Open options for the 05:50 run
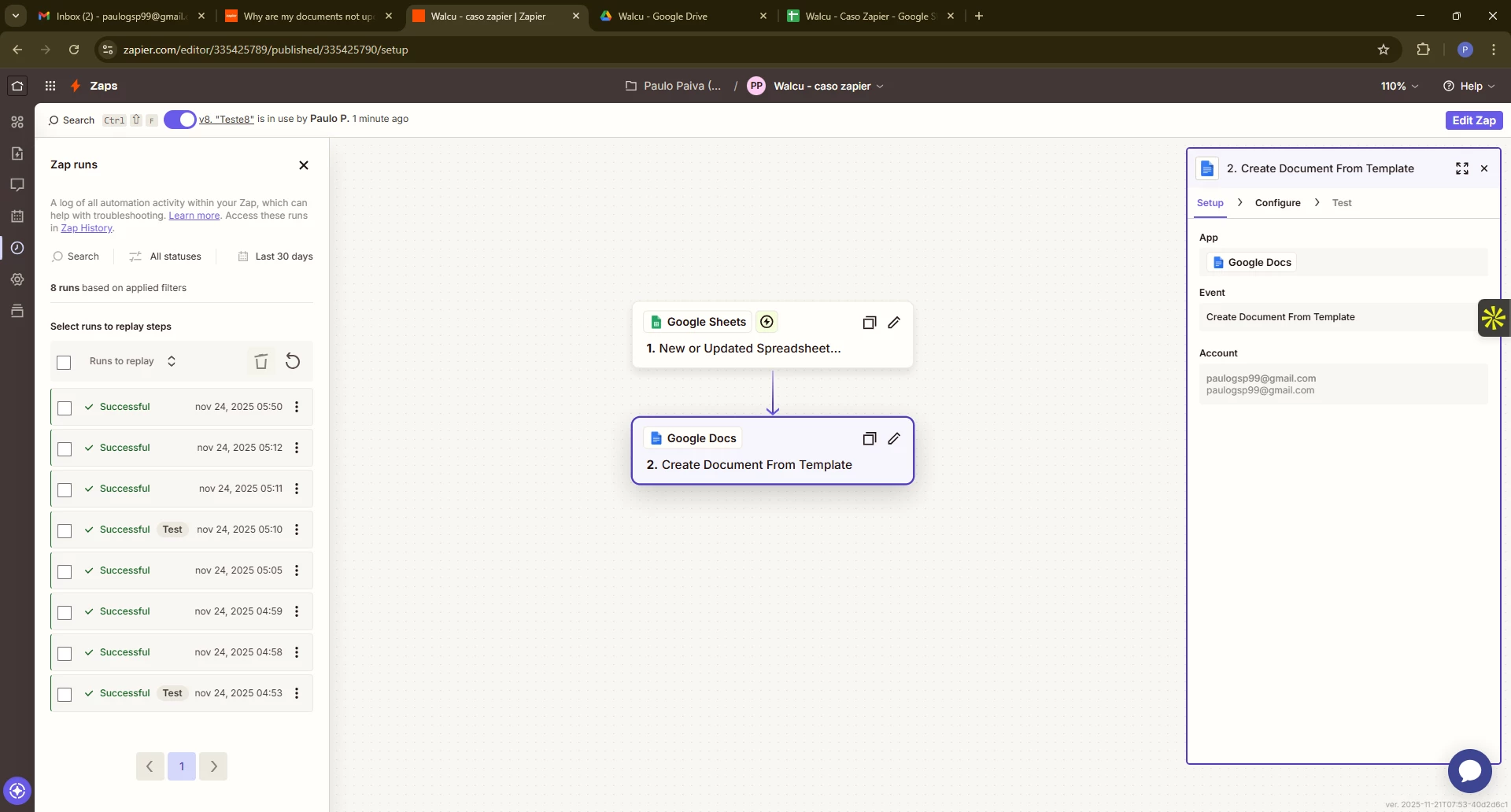The image size is (1511, 812). (297, 407)
